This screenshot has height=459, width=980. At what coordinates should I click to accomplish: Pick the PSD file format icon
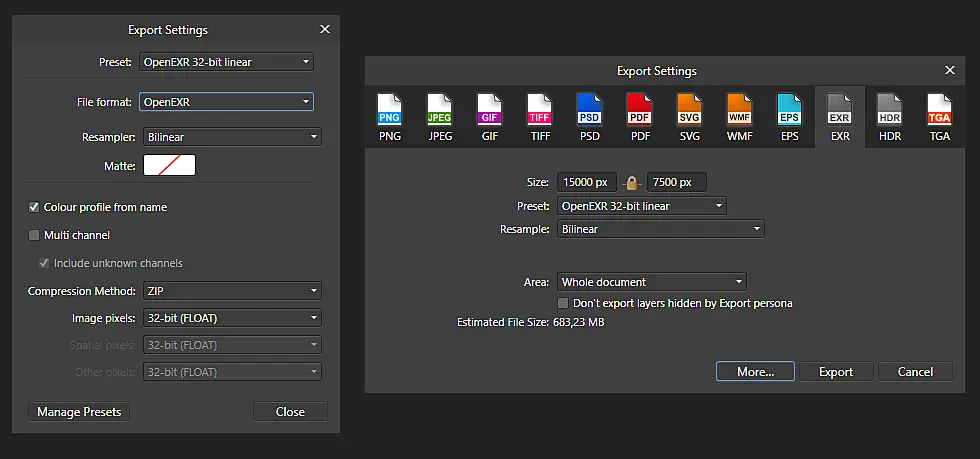[x=589, y=110]
